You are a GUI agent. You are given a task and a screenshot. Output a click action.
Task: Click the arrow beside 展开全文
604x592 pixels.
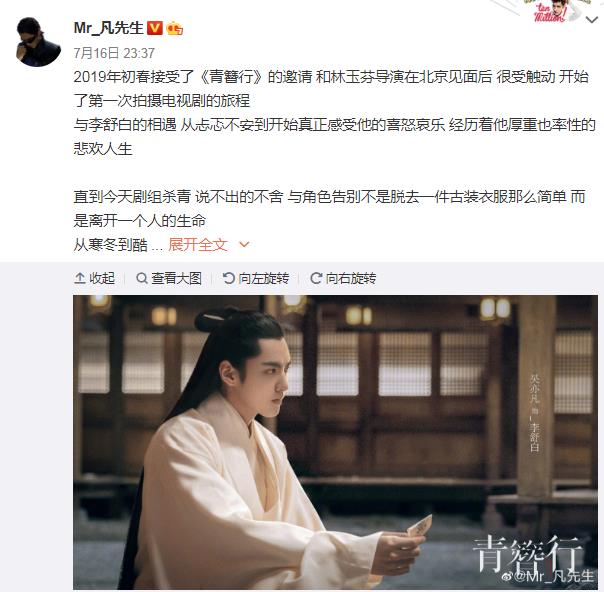click(244, 244)
